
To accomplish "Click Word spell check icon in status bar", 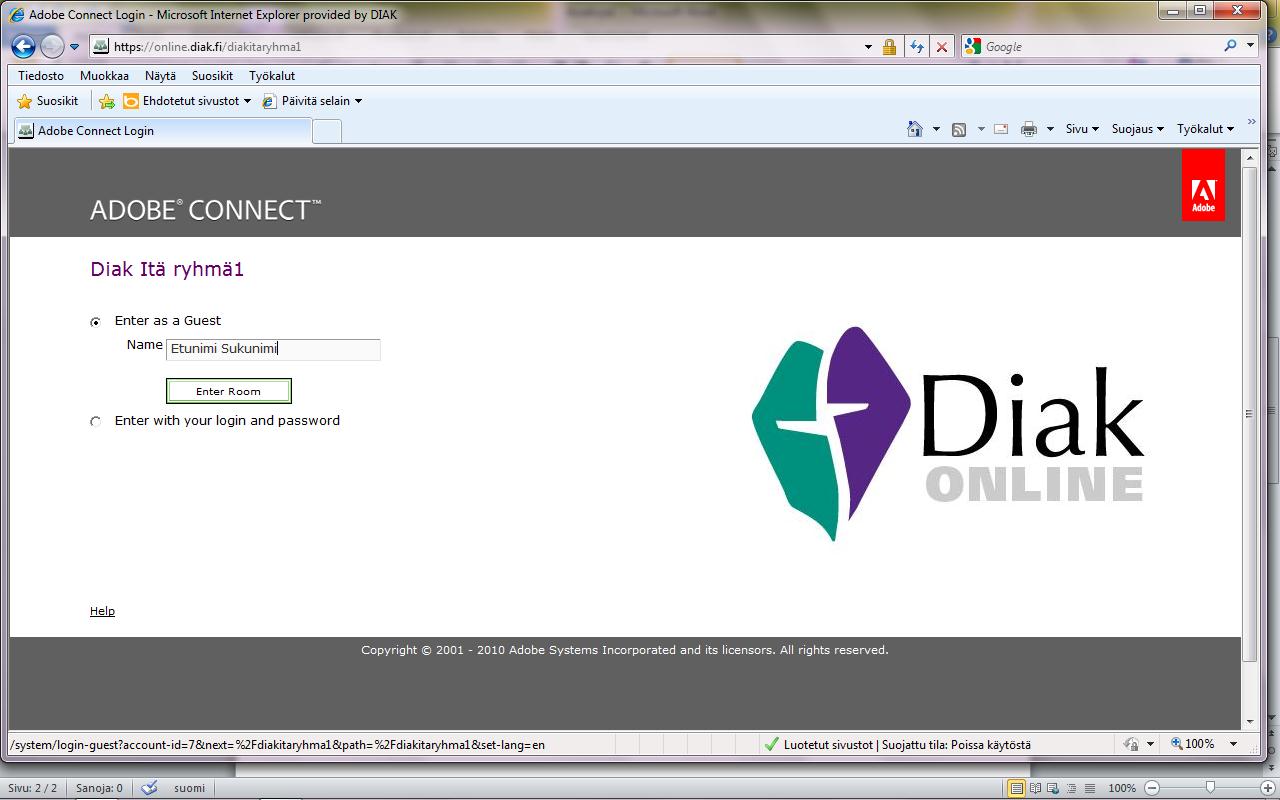I will [x=149, y=788].
